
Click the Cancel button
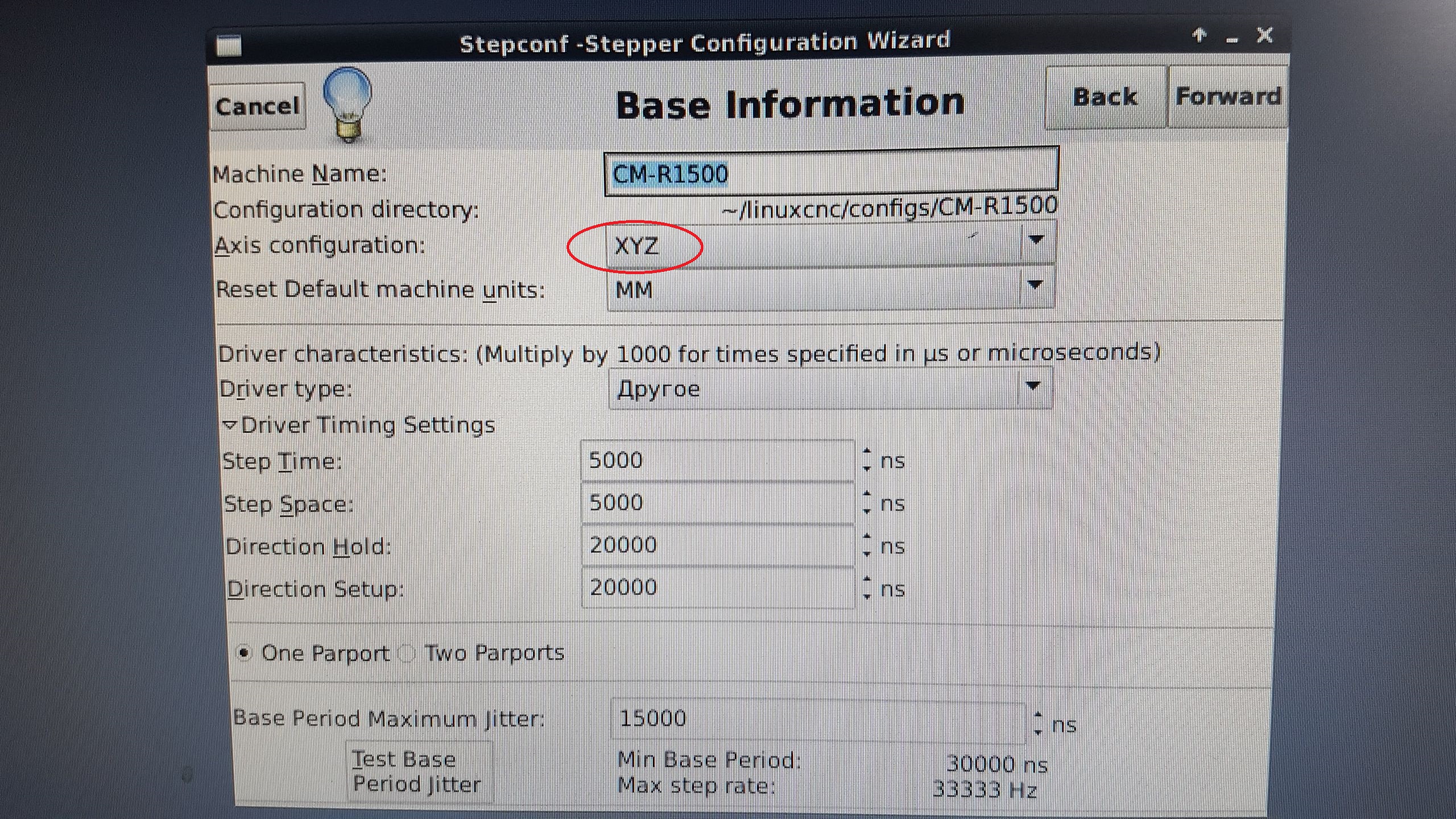[258, 106]
